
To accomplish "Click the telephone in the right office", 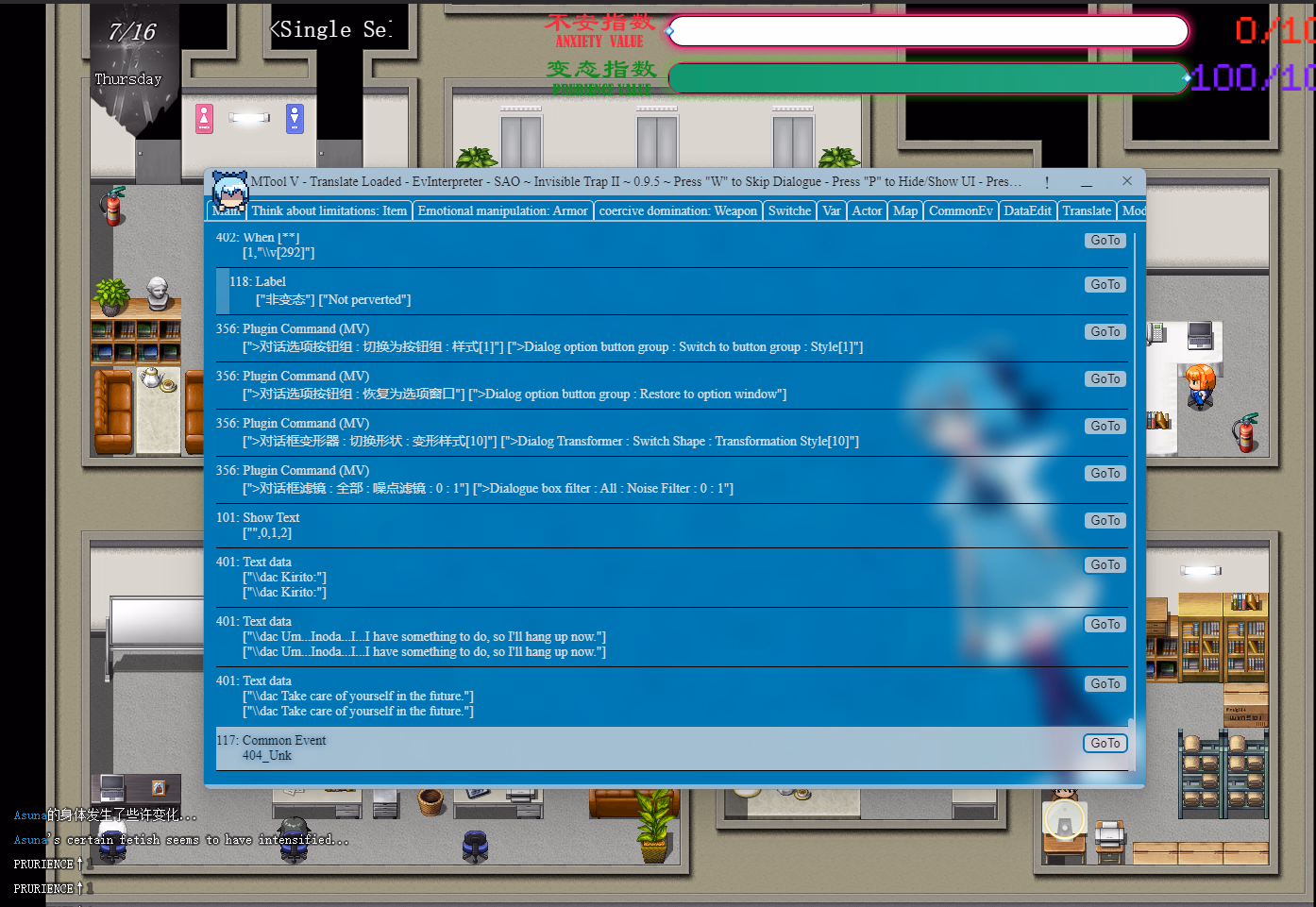I will [x=1156, y=332].
